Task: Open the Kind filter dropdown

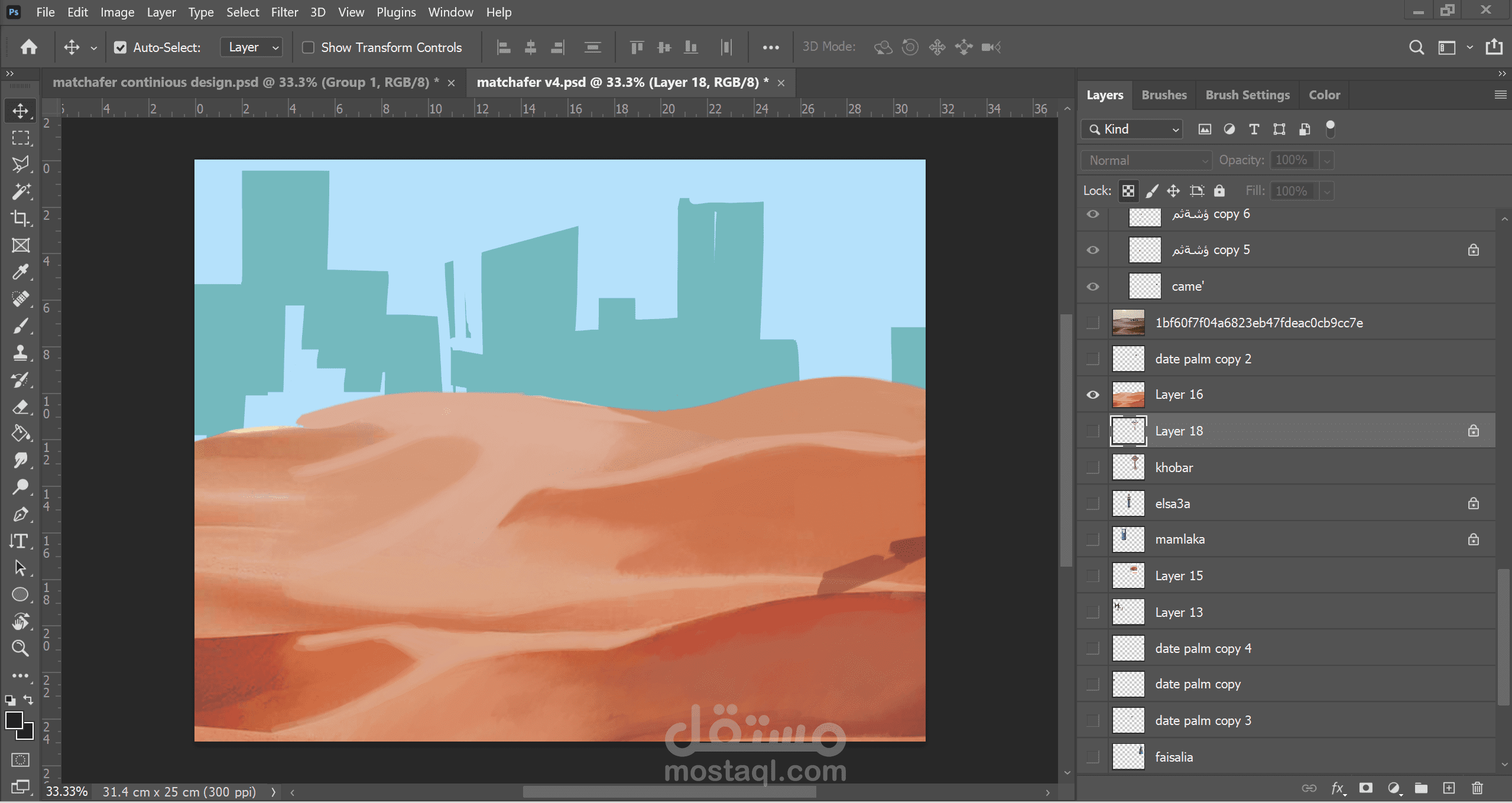Action: 1133,129
